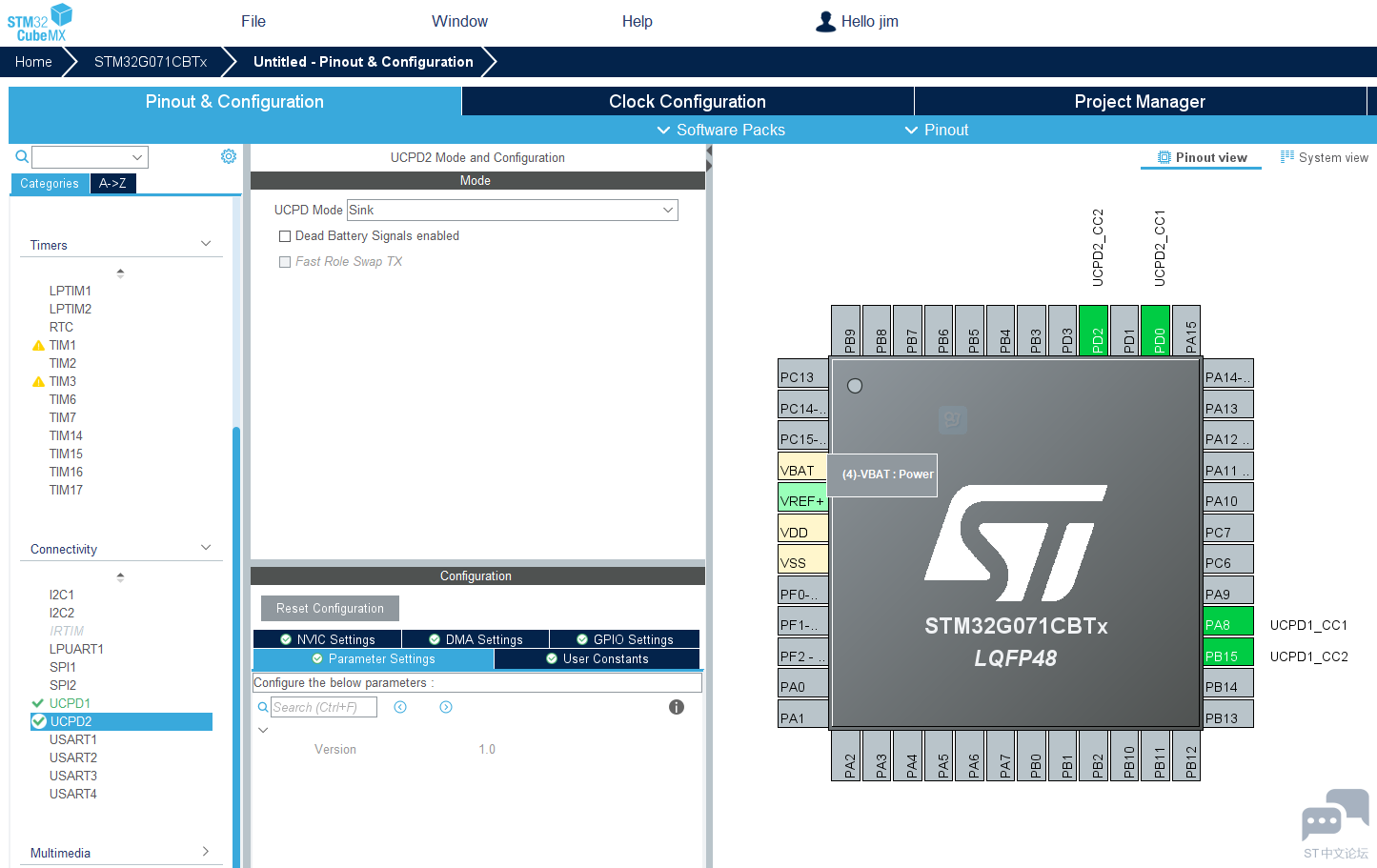Viewport: 1377px width, 868px height.
Task: Click the parameter search magnifier icon
Action: coord(263,707)
